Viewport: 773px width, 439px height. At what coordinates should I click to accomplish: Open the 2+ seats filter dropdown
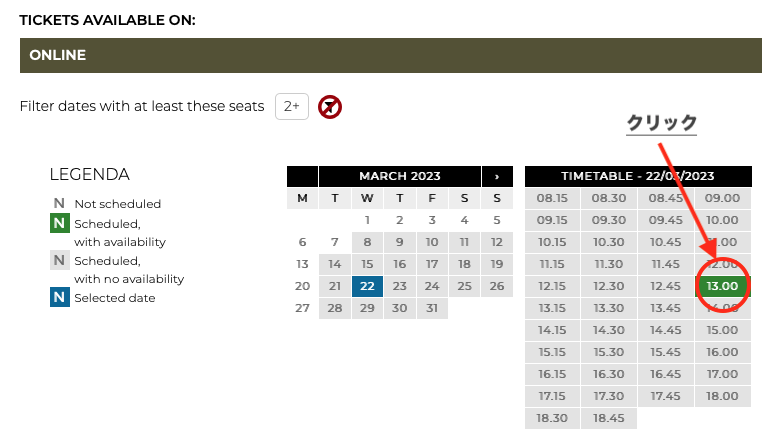292,106
